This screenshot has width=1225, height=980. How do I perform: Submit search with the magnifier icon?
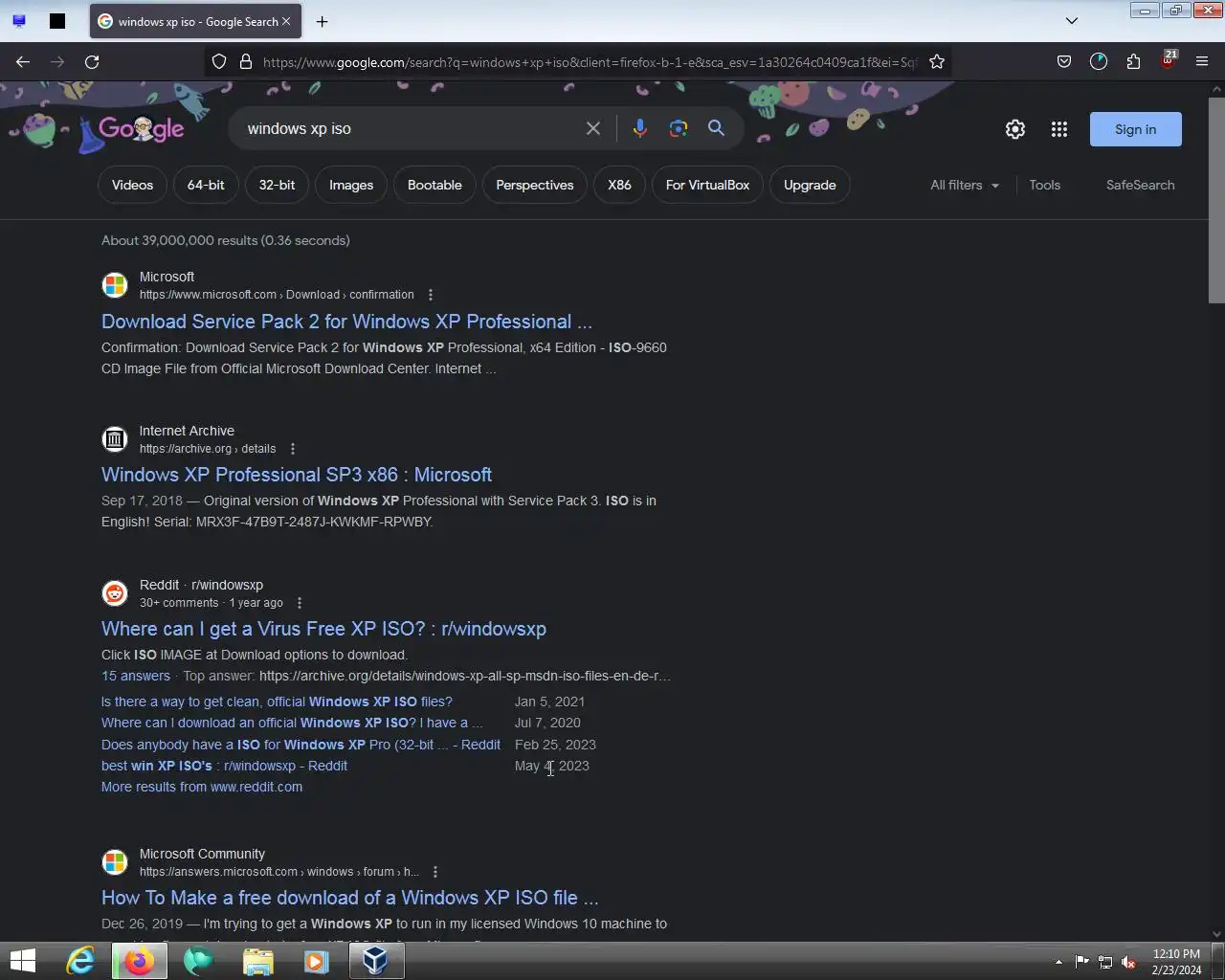[x=716, y=128]
